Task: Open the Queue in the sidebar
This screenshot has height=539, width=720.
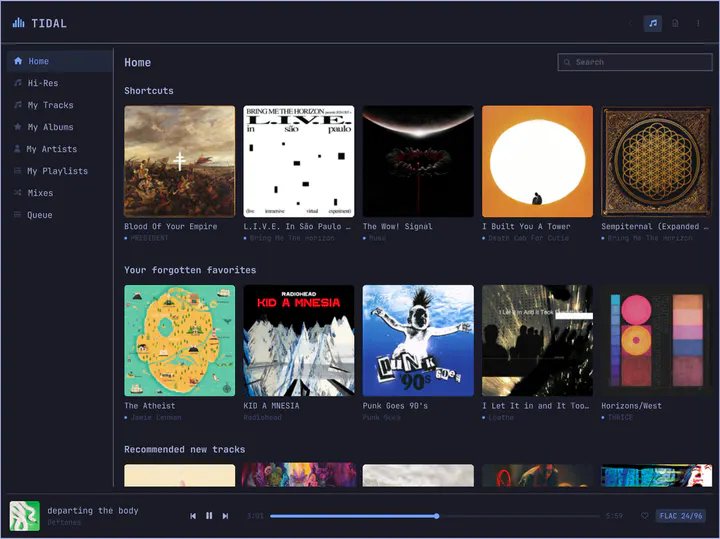Action: click(60, 215)
